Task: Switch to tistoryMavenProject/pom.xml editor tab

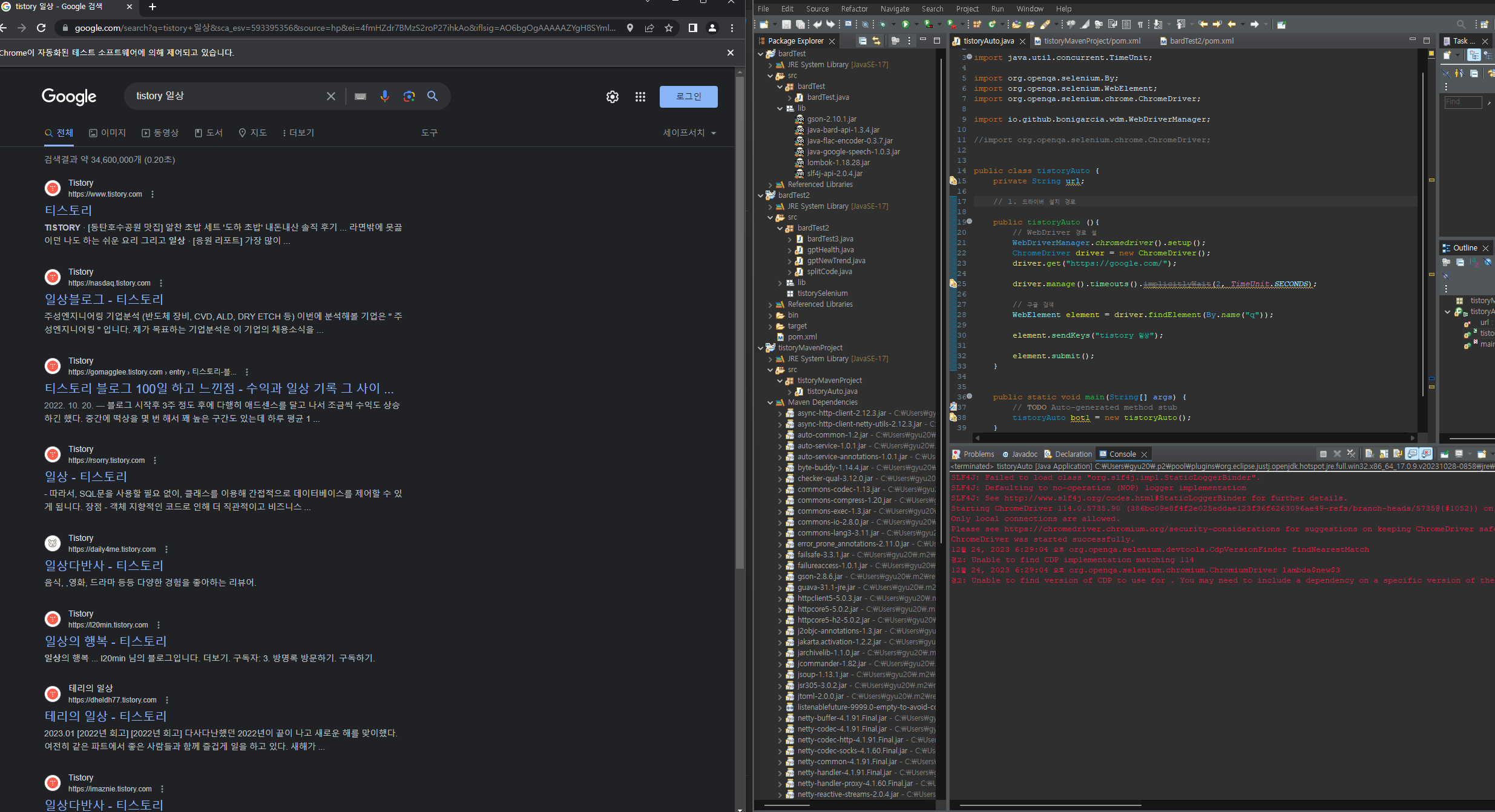Action: [1091, 41]
